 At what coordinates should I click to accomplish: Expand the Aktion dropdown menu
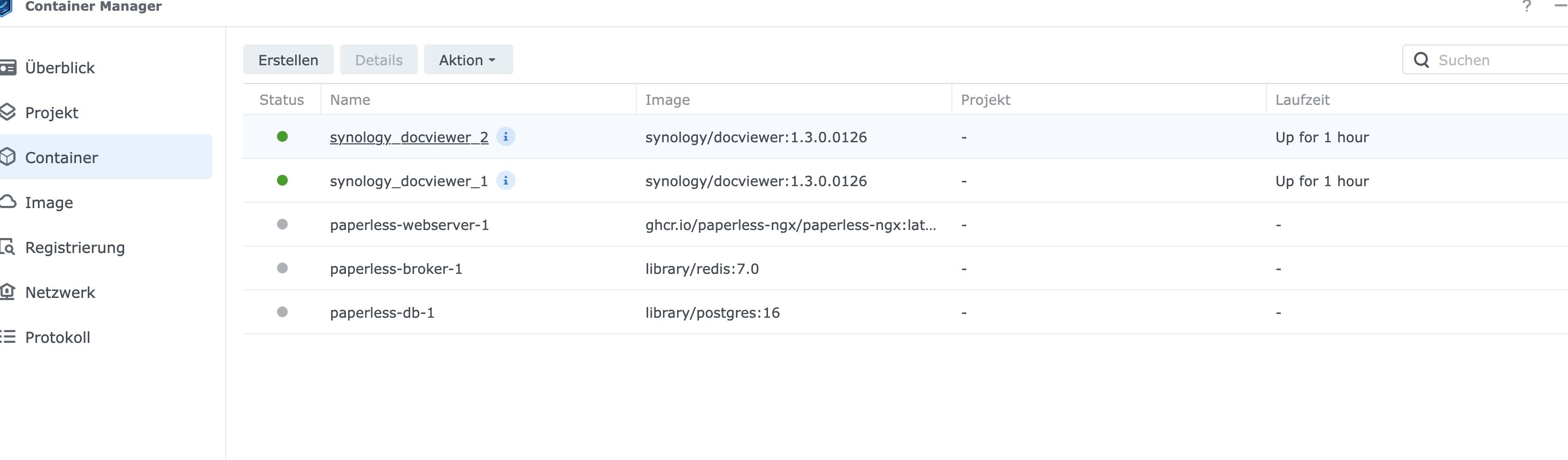(x=467, y=60)
